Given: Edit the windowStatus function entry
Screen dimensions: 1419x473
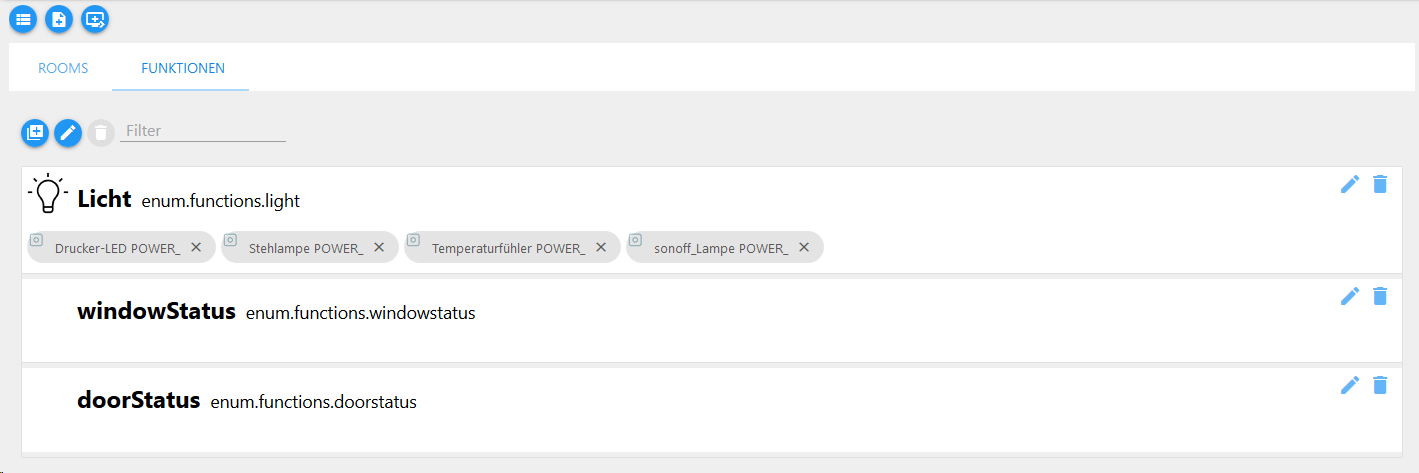Looking at the screenshot, I should point(1350,296).
